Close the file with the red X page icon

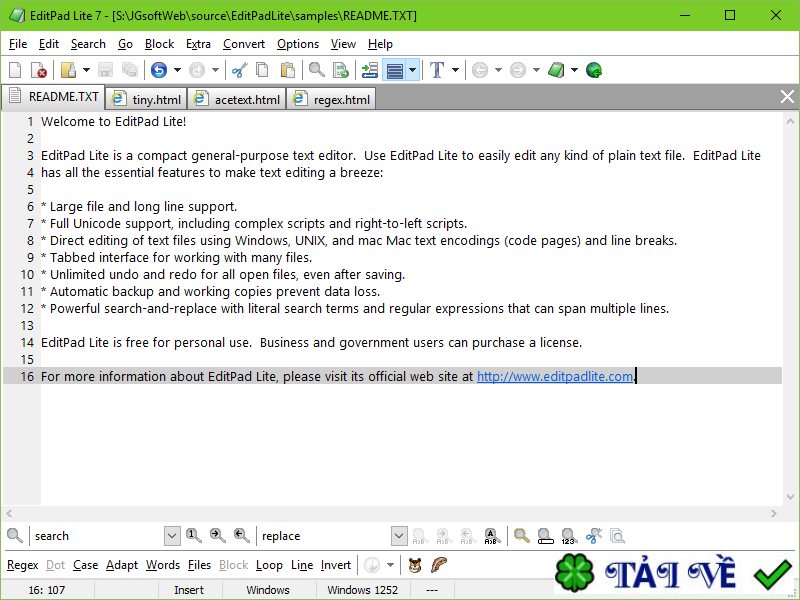tap(39, 70)
